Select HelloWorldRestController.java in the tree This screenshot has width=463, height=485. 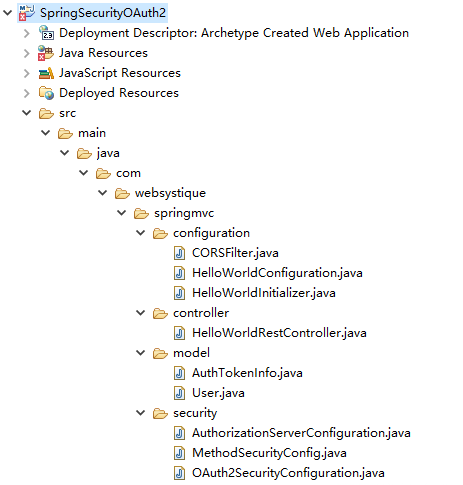click(x=279, y=333)
